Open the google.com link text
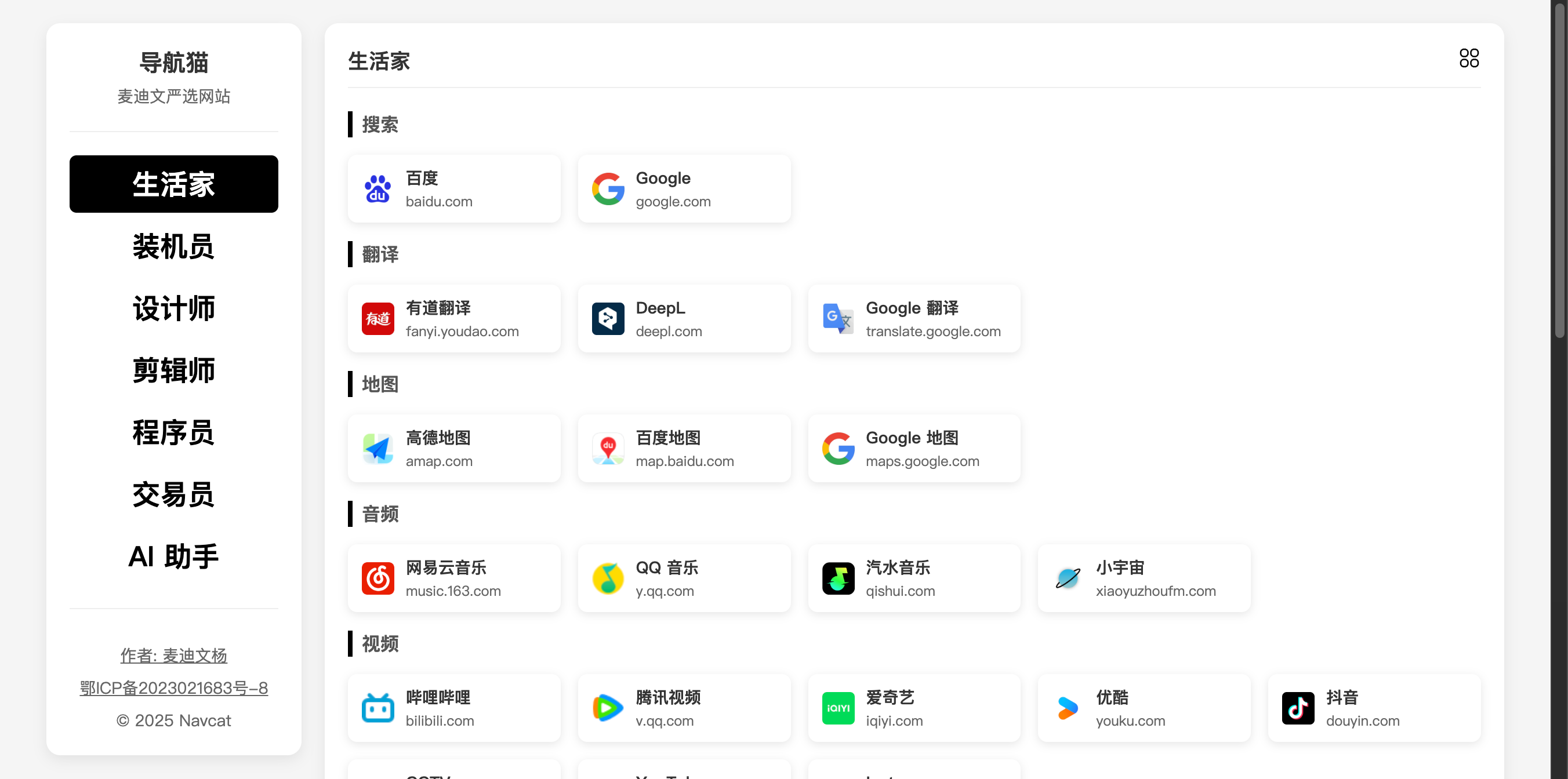This screenshot has width=1568, height=779. click(x=673, y=202)
